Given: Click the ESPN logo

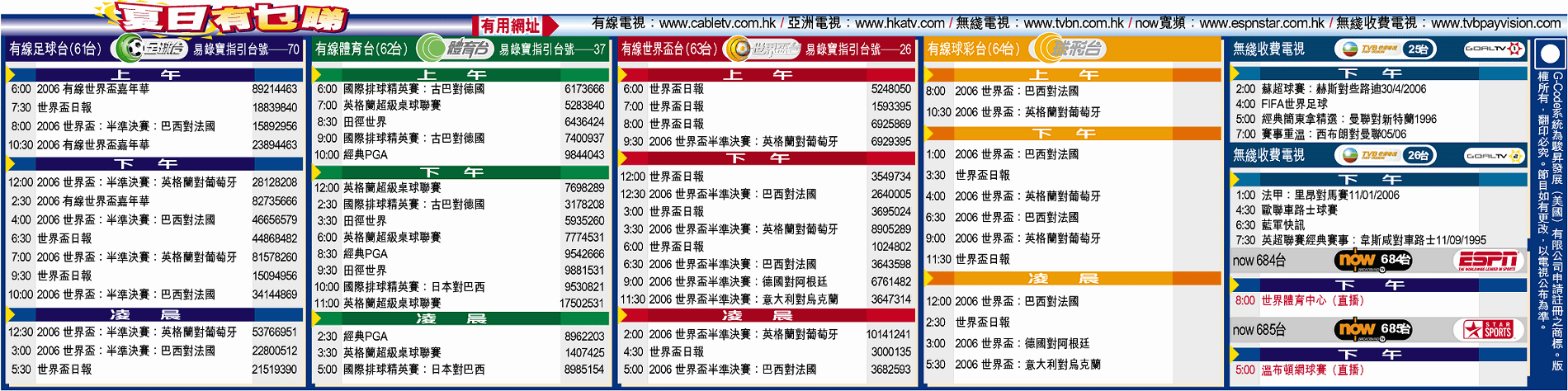Looking at the screenshot, I should pyautogui.click(x=1487, y=261).
